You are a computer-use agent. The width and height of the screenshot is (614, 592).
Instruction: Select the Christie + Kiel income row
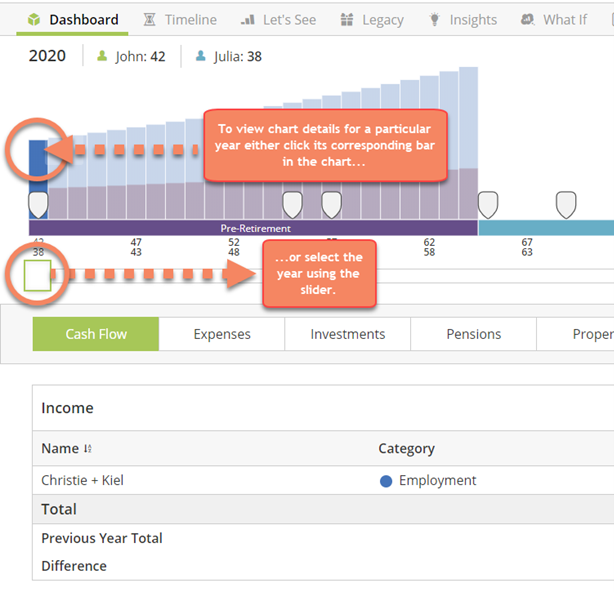coord(323,480)
